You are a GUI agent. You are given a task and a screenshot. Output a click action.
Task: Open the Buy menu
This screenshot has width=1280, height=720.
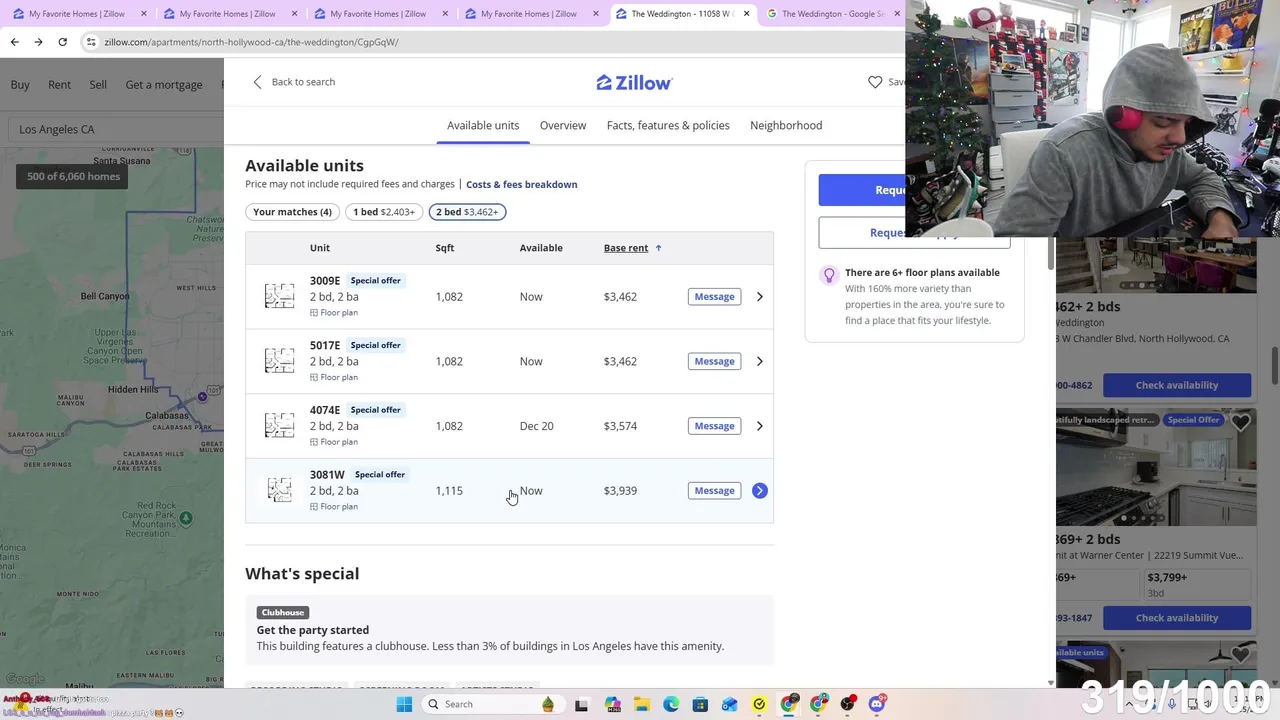pyautogui.click(x=20, y=85)
